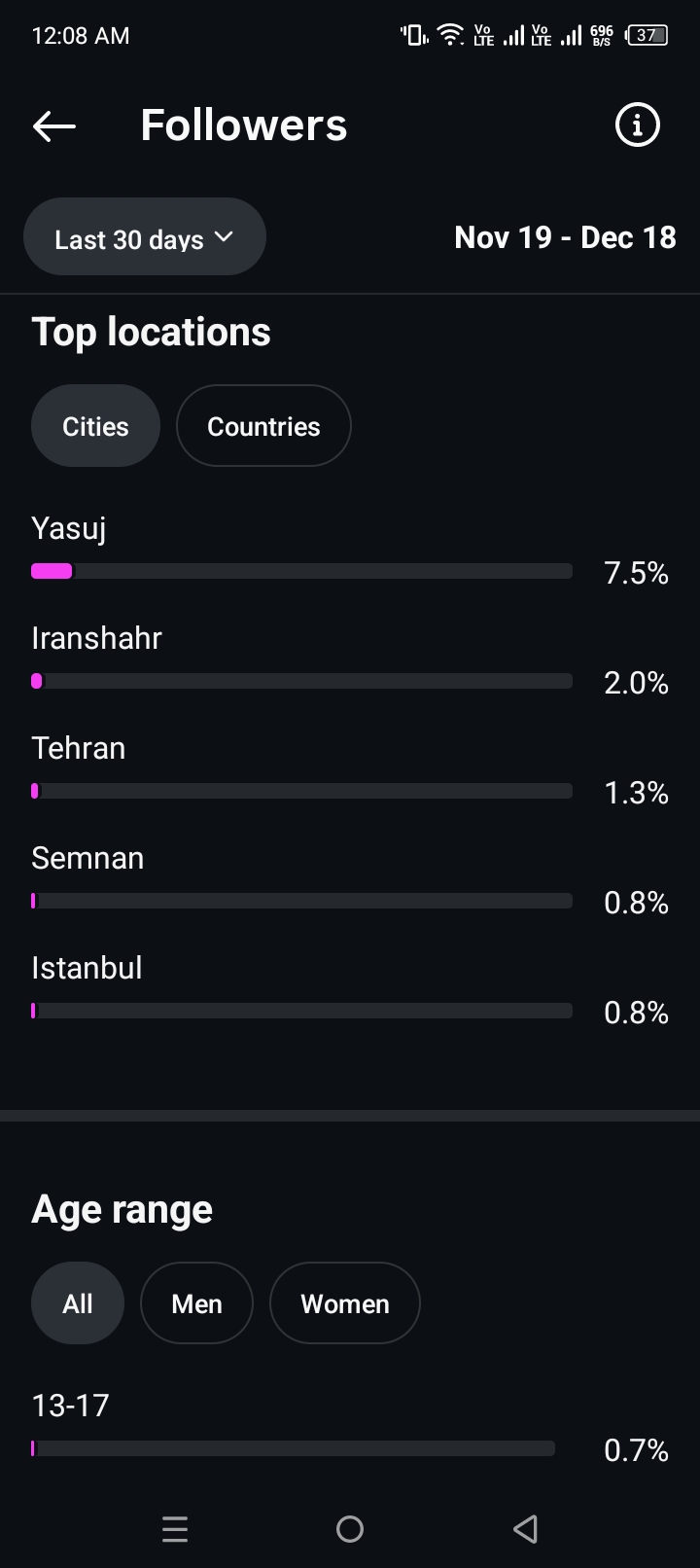Screen dimensions: 700x1568
Task: Filter age range by Men
Action: pos(196,1303)
